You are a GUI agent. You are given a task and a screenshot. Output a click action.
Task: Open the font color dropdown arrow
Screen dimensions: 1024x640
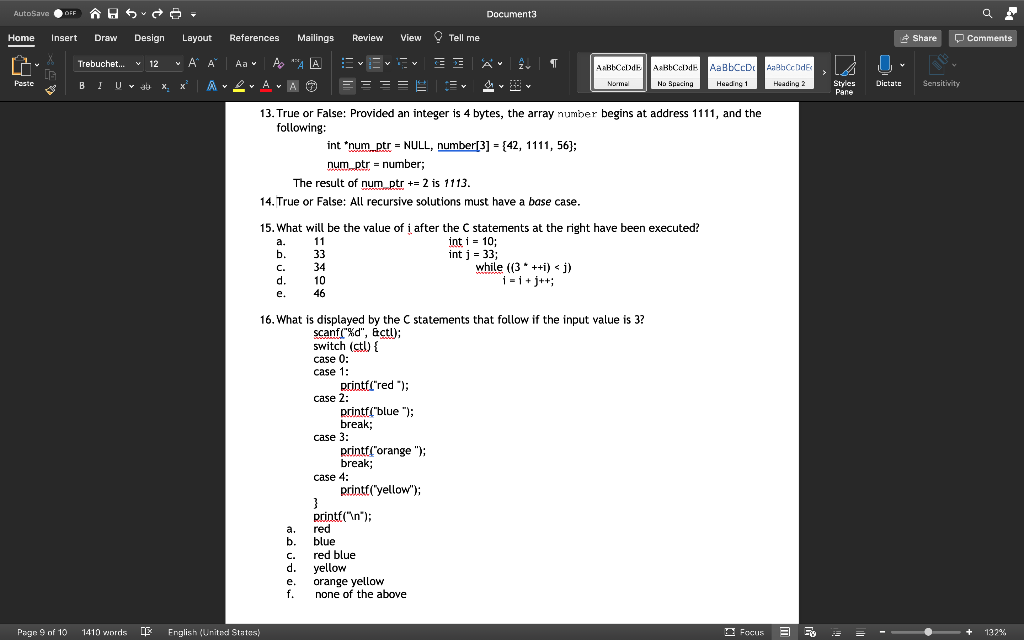coord(278,85)
